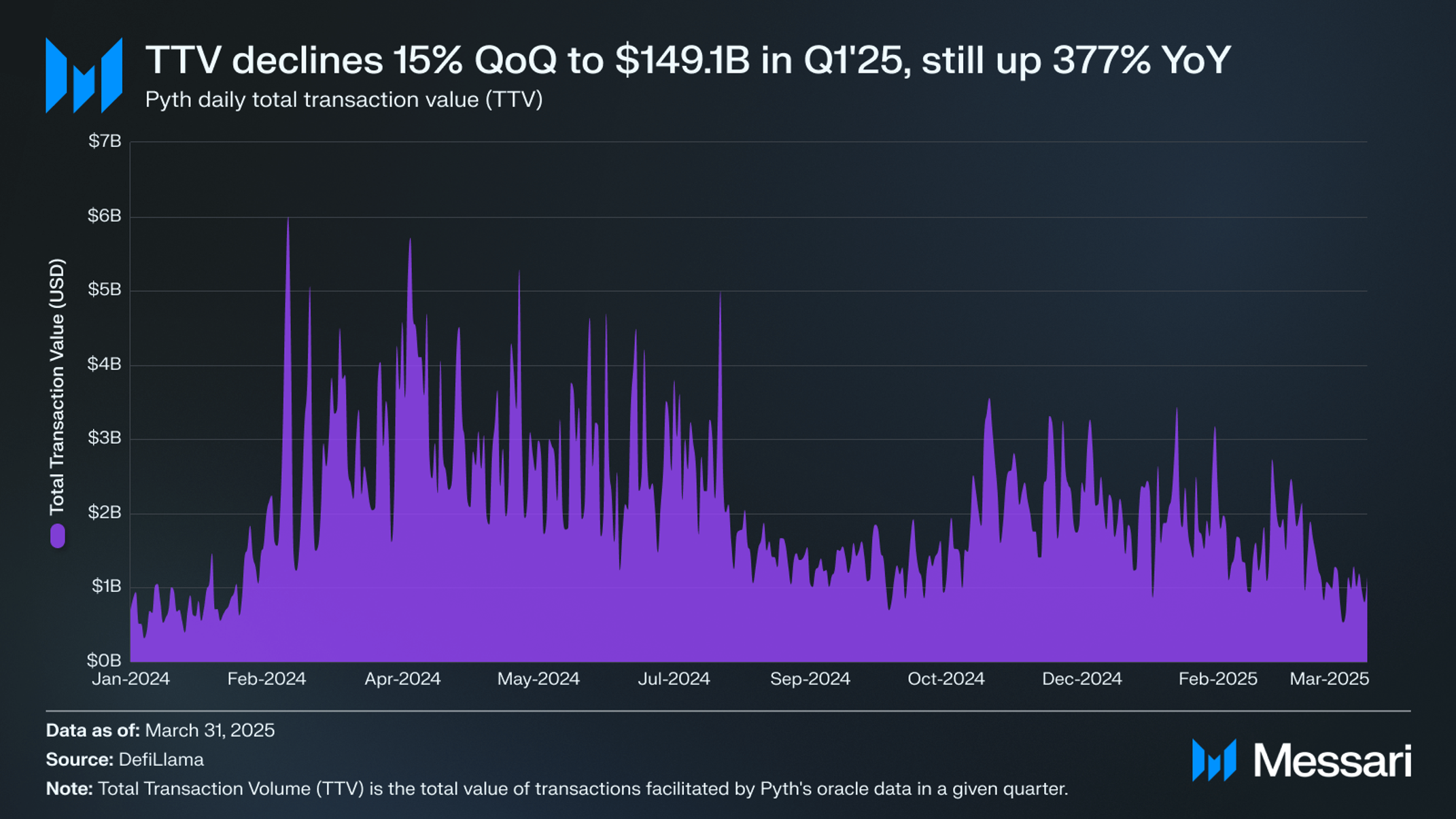Image resolution: width=1456 pixels, height=819 pixels.
Task: Click the chart headline about TTV declining 15% QoQ
Action: [x=688, y=60]
